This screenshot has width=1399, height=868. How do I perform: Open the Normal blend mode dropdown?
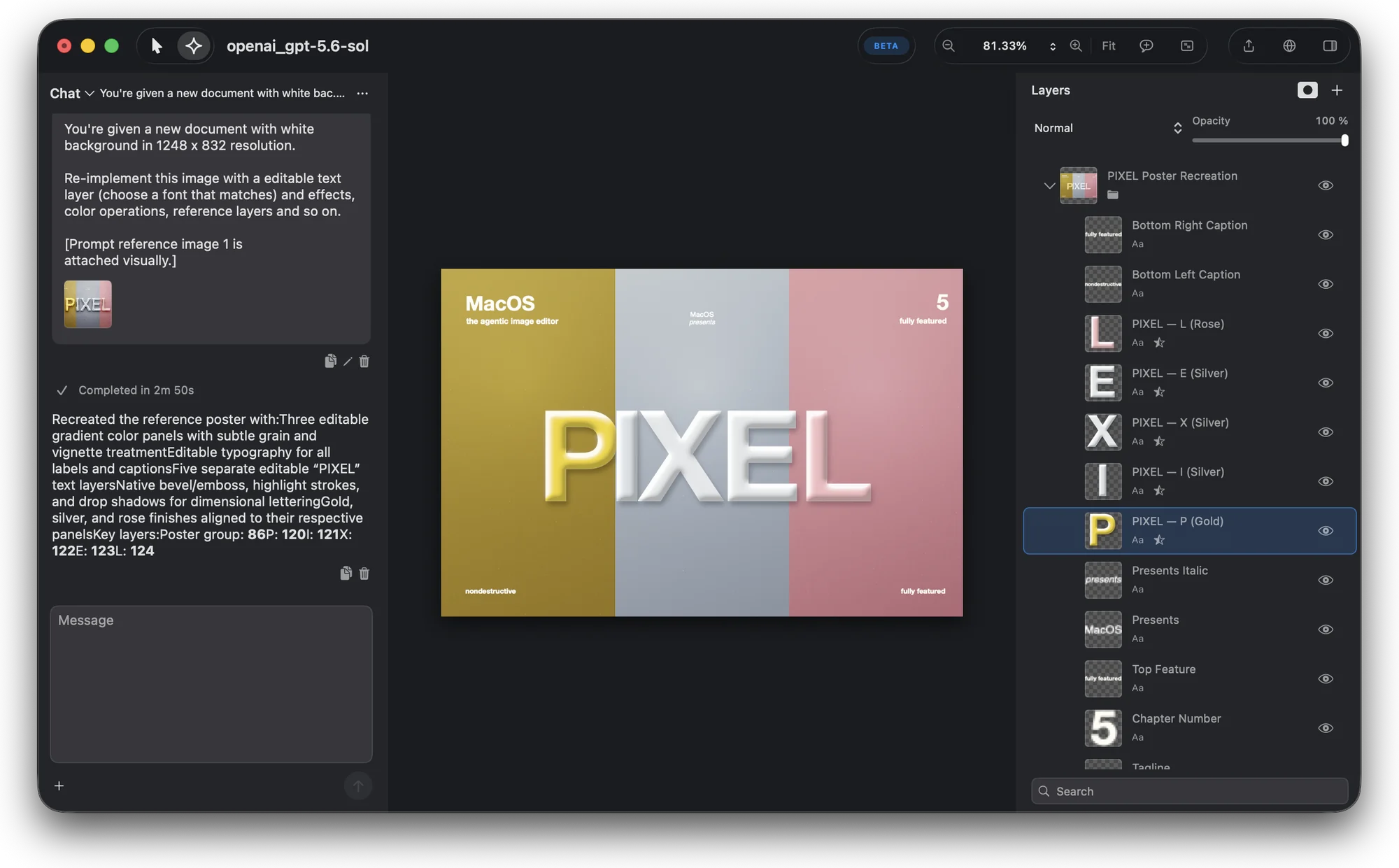tap(1107, 128)
